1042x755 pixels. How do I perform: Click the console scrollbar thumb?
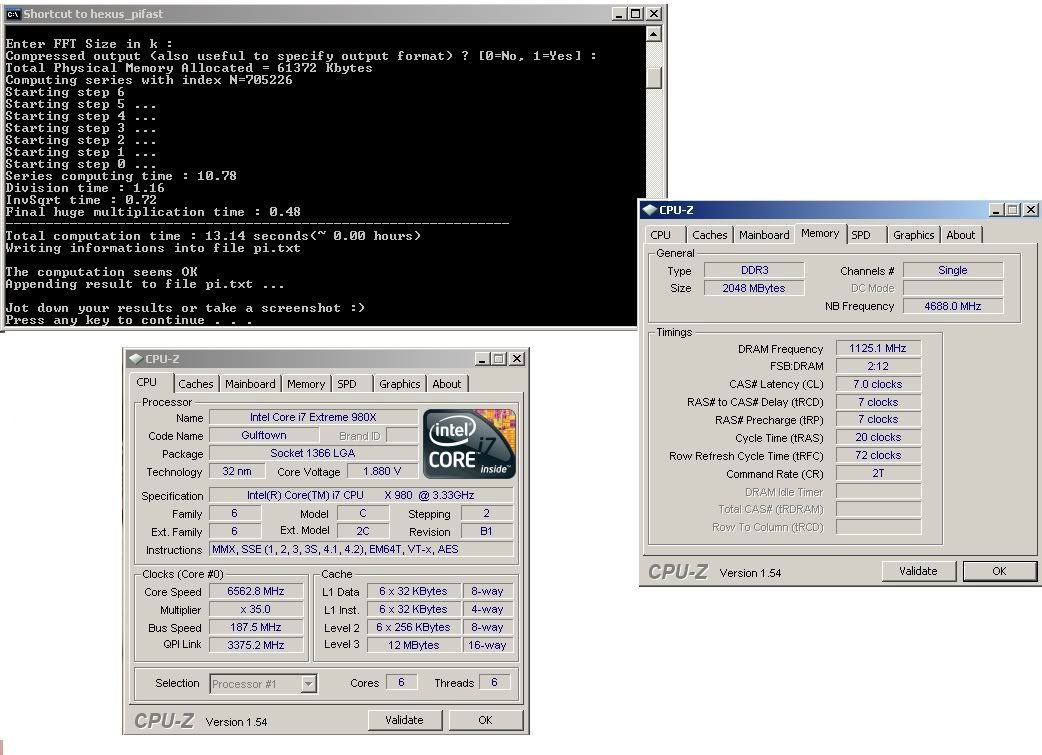click(654, 77)
